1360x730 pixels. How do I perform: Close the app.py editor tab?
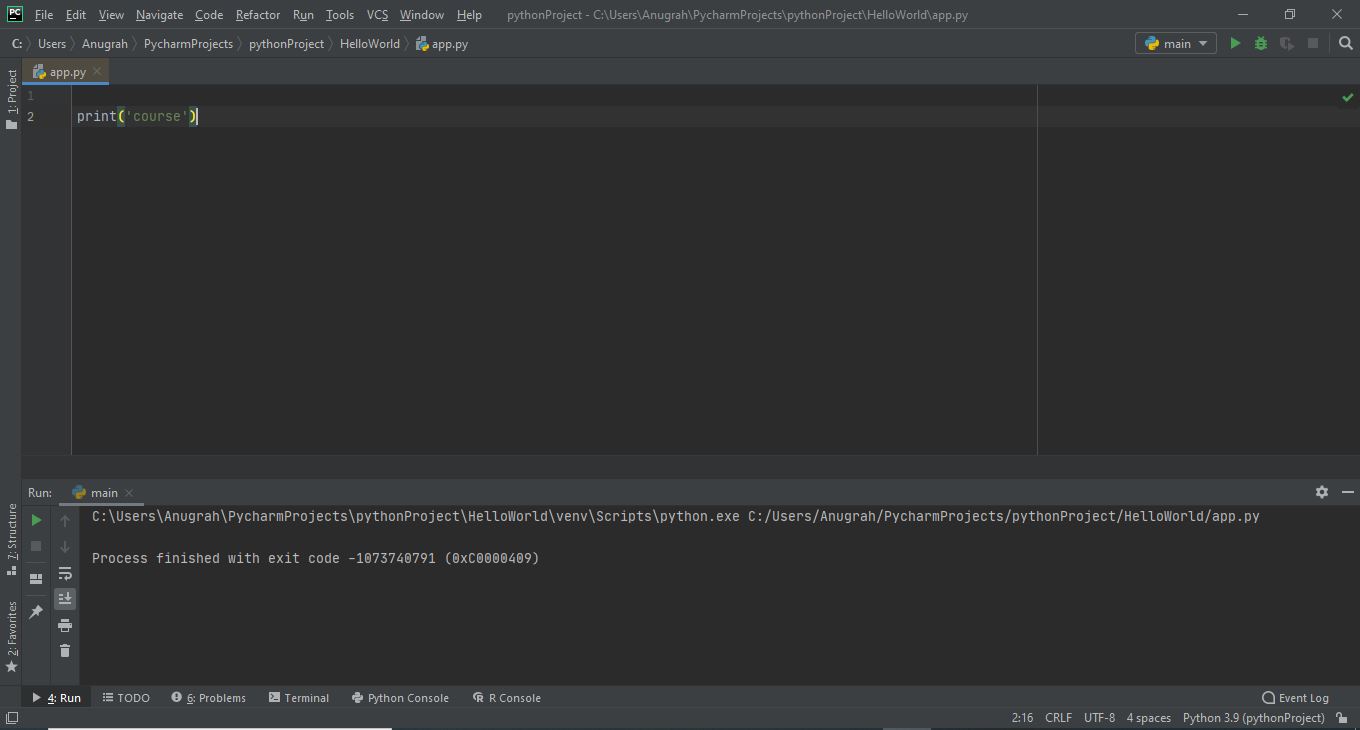(97, 71)
